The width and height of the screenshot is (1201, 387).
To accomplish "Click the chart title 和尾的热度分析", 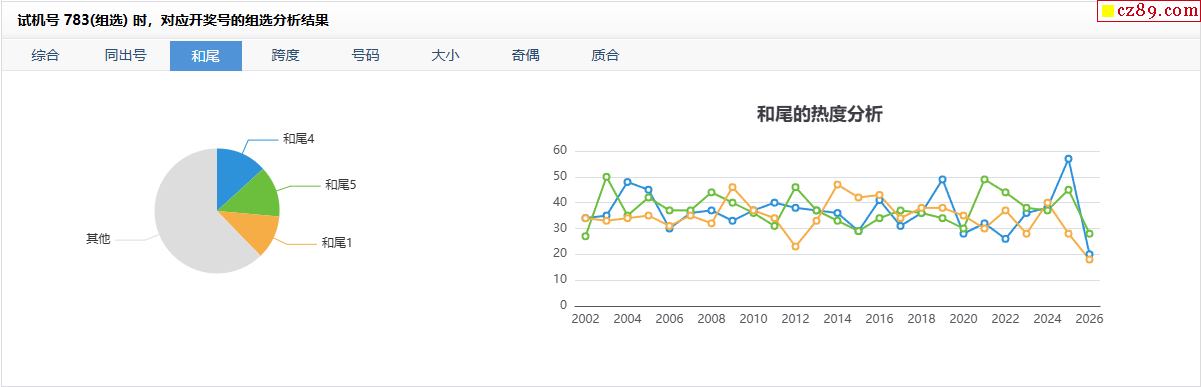I will (x=820, y=114).
